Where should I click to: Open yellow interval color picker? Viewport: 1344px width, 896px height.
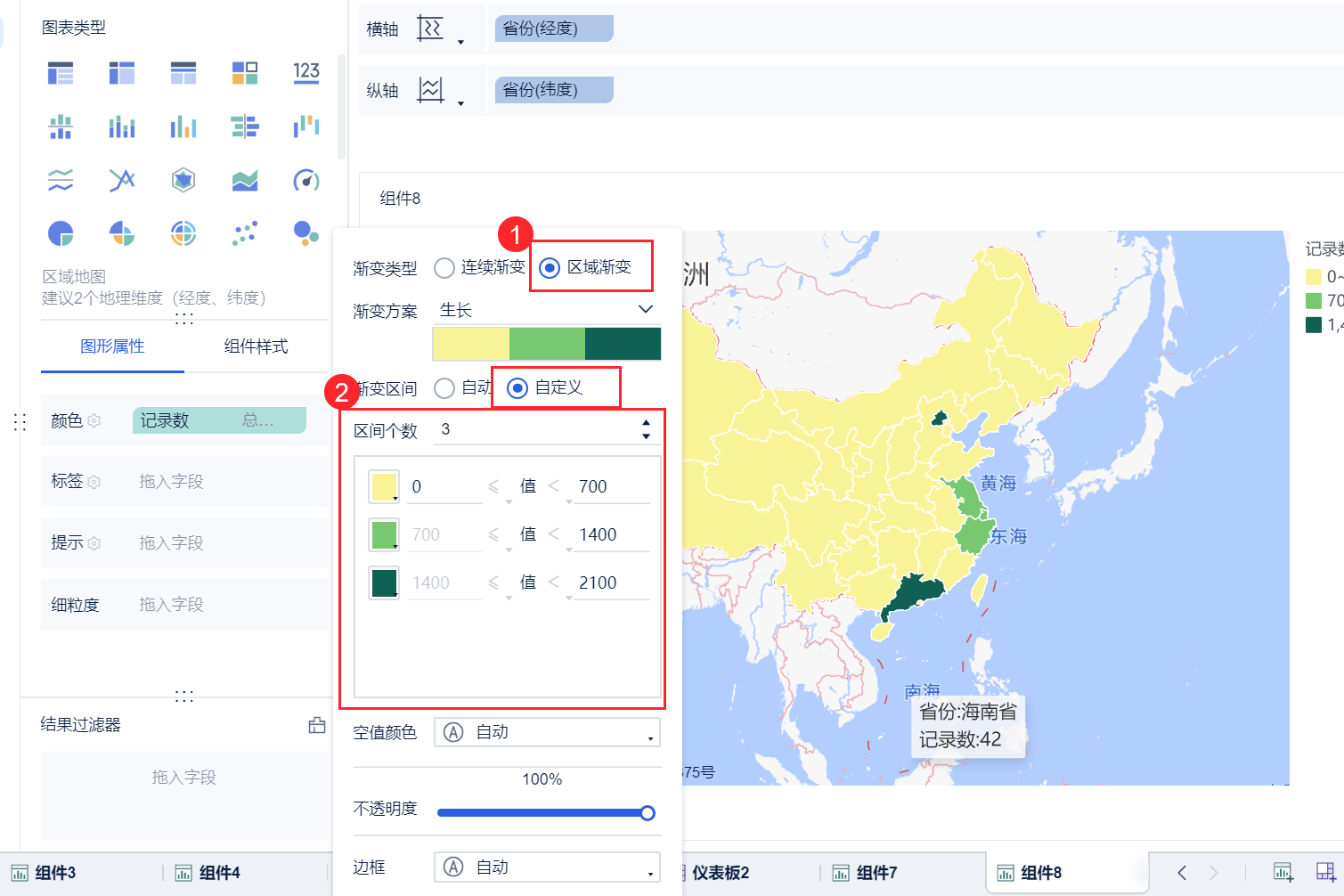pos(384,487)
